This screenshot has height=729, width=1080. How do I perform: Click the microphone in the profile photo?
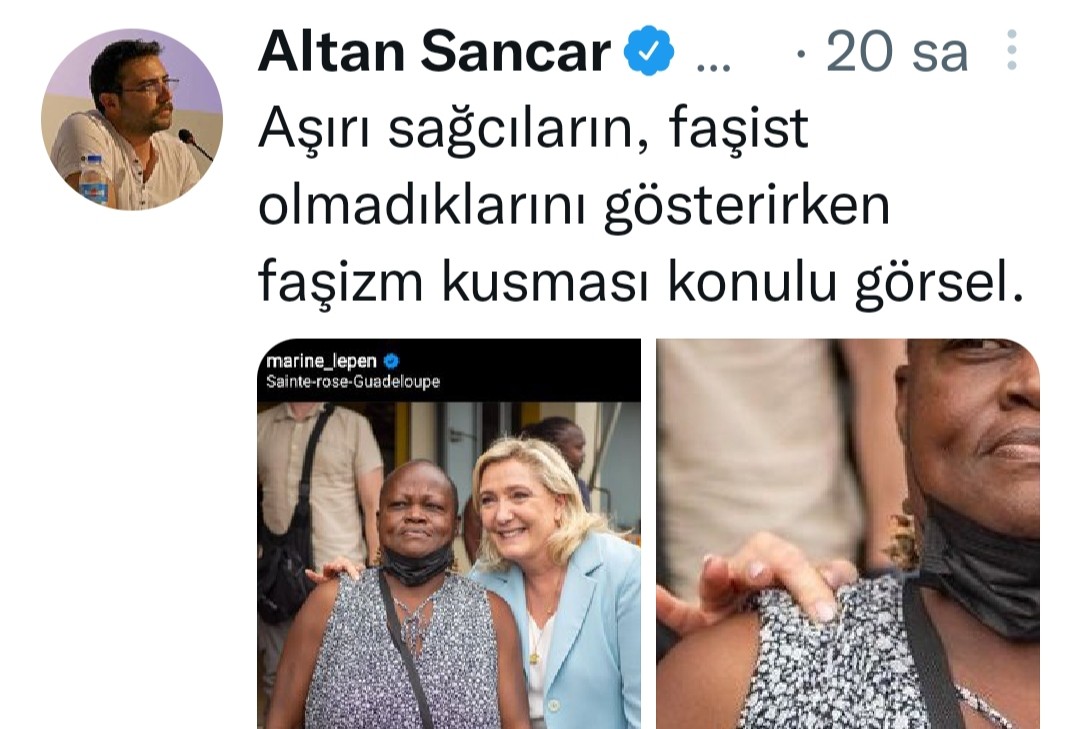tap(195, 143)
